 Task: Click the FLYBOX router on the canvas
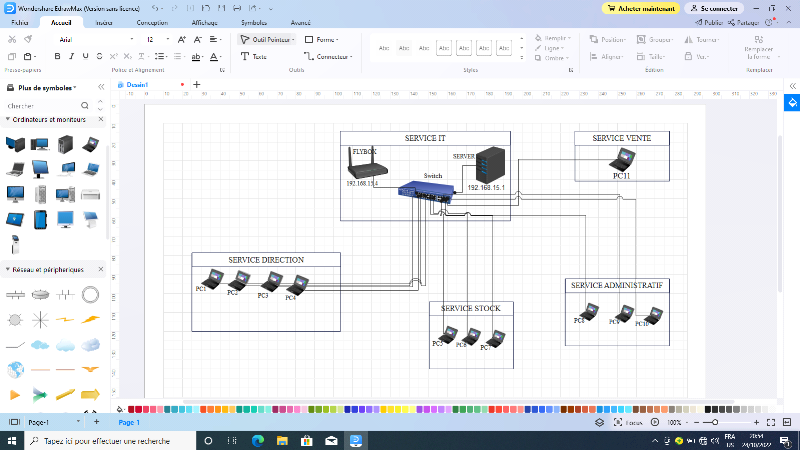[362, 163]
